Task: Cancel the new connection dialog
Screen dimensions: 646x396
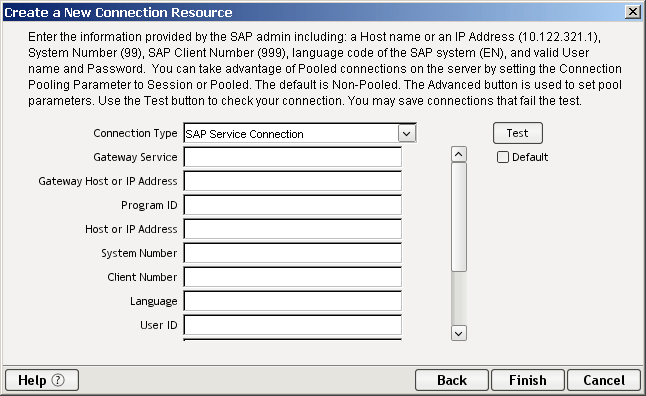Action: point(604,380)
